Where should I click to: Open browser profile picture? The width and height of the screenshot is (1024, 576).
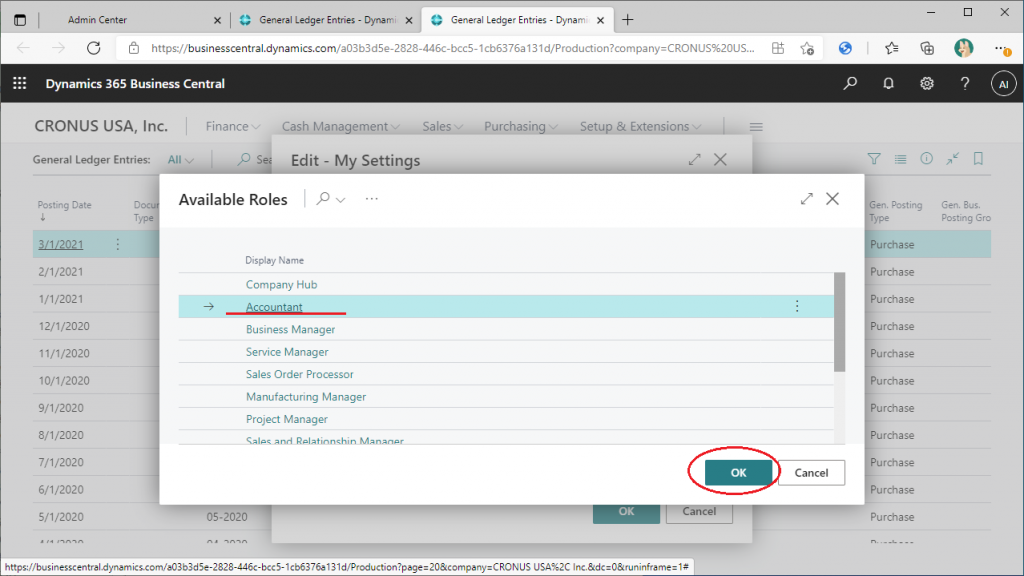click(963, 48)
